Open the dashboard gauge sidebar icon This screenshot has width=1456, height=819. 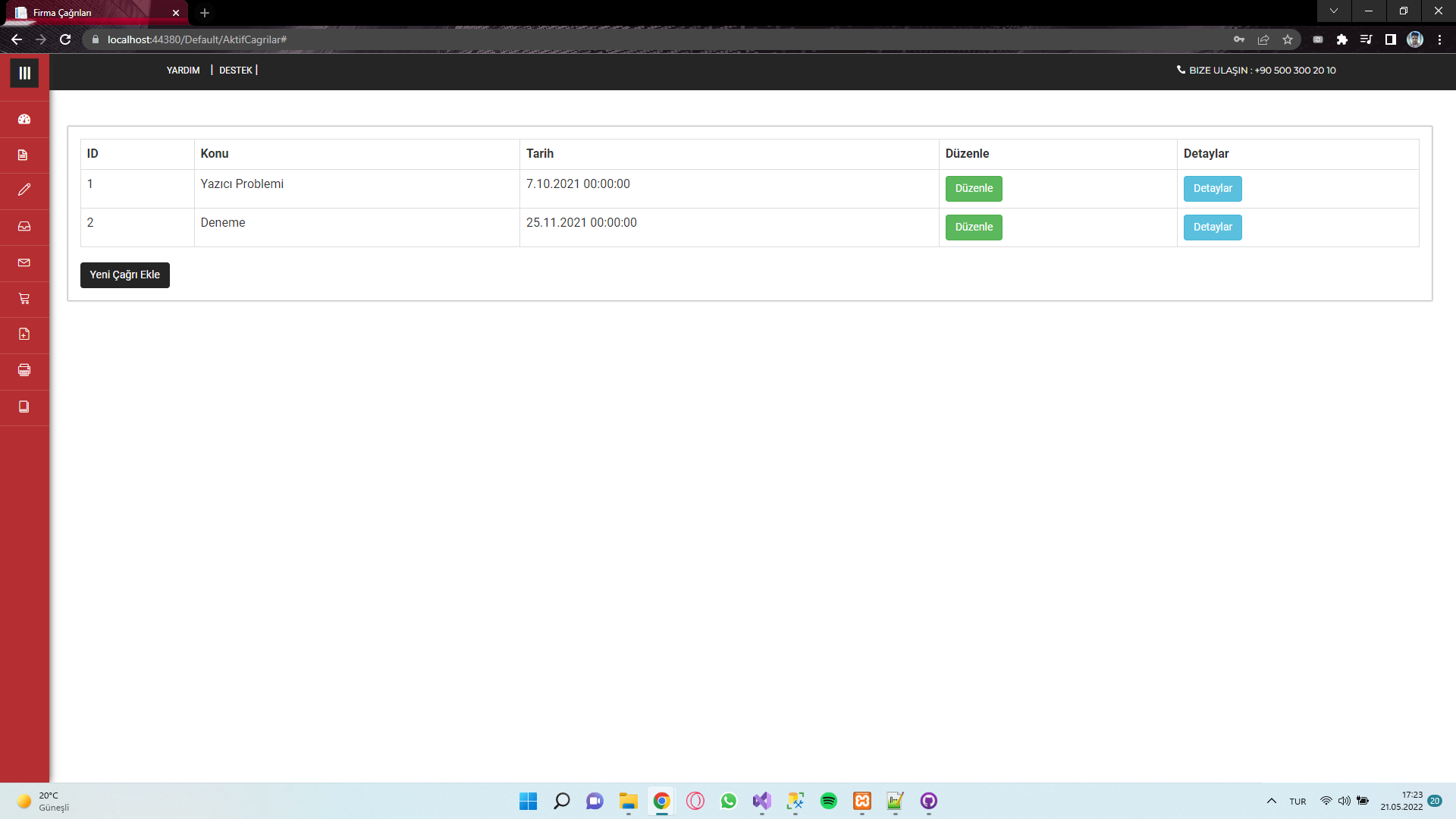click(x=24, y=119)
